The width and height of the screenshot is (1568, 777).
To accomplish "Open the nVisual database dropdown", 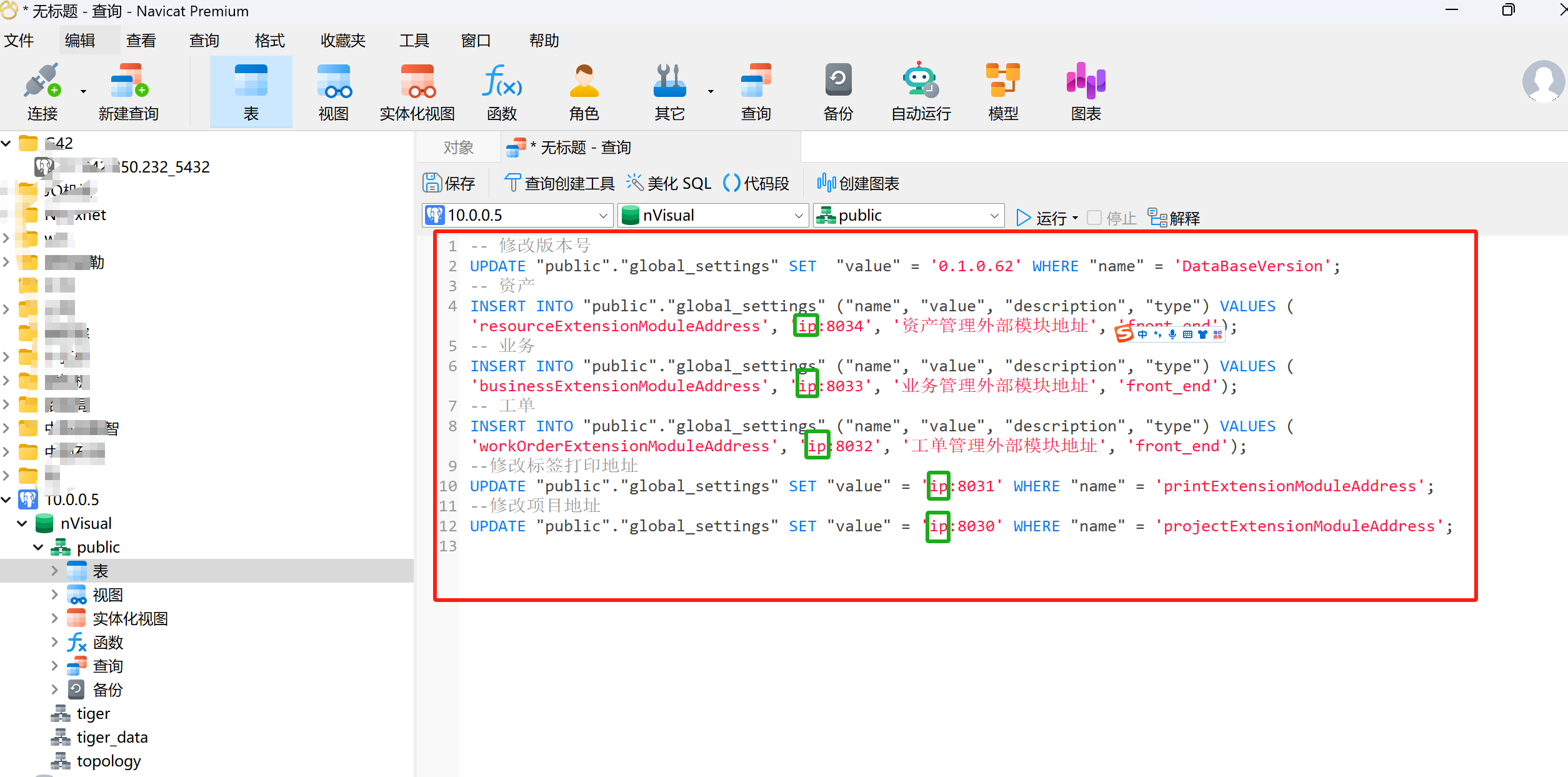I will (x=798, y=216).
